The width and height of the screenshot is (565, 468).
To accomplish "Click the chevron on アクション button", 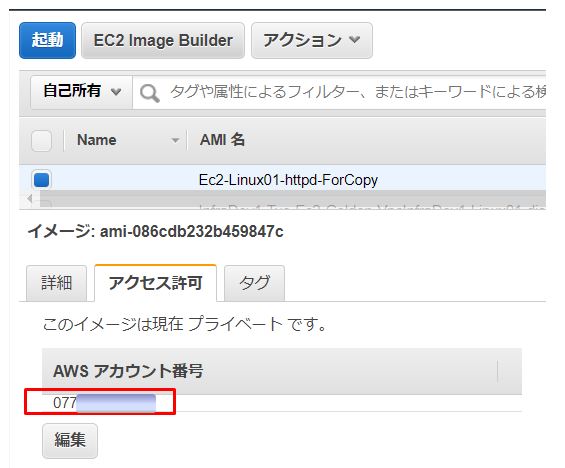I will tap(355, 39).
